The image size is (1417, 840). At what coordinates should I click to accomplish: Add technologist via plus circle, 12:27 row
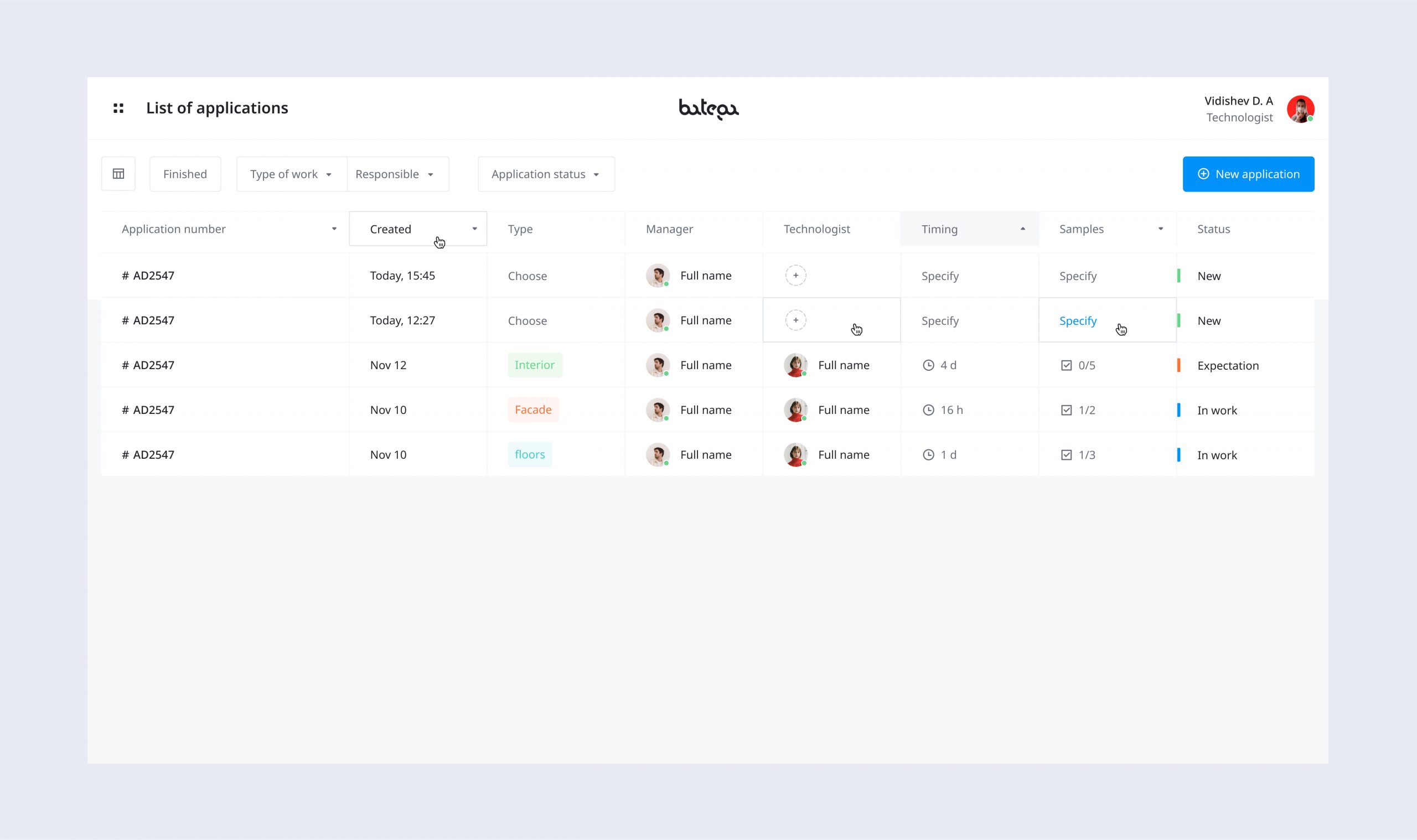tap(795, 320)
